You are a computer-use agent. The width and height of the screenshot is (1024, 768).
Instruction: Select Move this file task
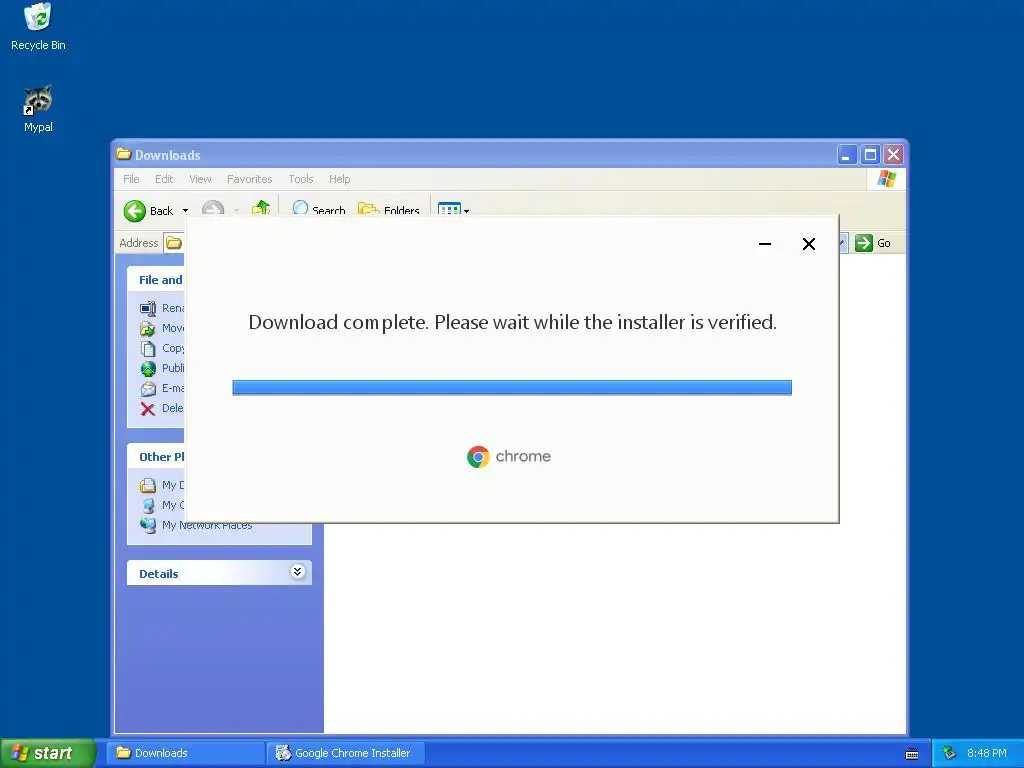coord(162,328)
